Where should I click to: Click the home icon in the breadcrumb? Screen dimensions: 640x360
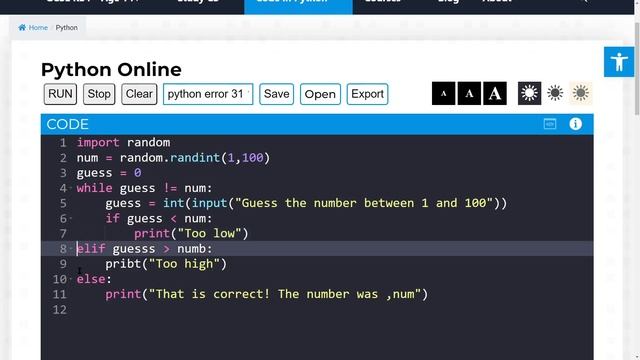22,27
